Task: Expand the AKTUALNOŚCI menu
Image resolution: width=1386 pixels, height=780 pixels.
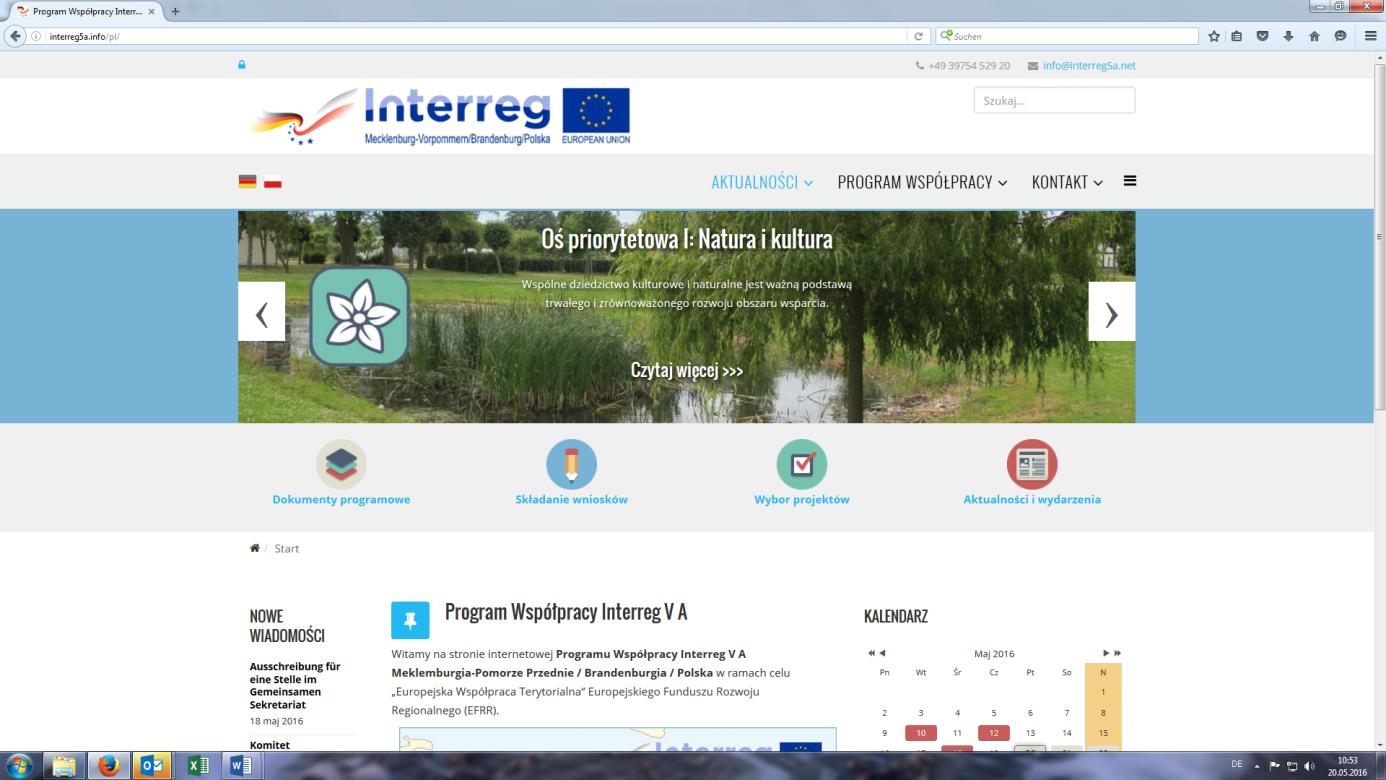Action: coord(762,182)
